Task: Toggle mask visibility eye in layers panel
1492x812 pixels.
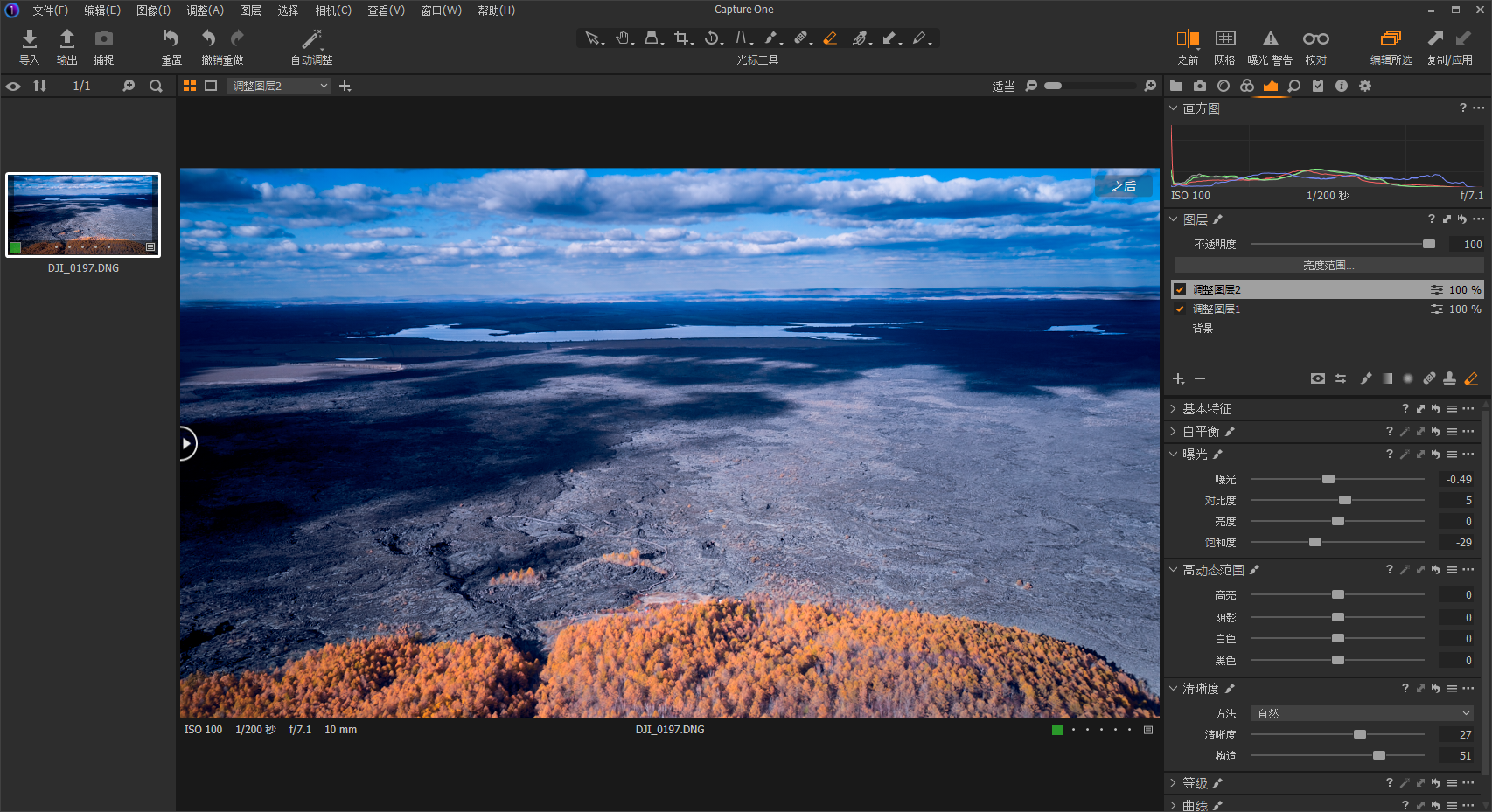Action: point(1317,378)
